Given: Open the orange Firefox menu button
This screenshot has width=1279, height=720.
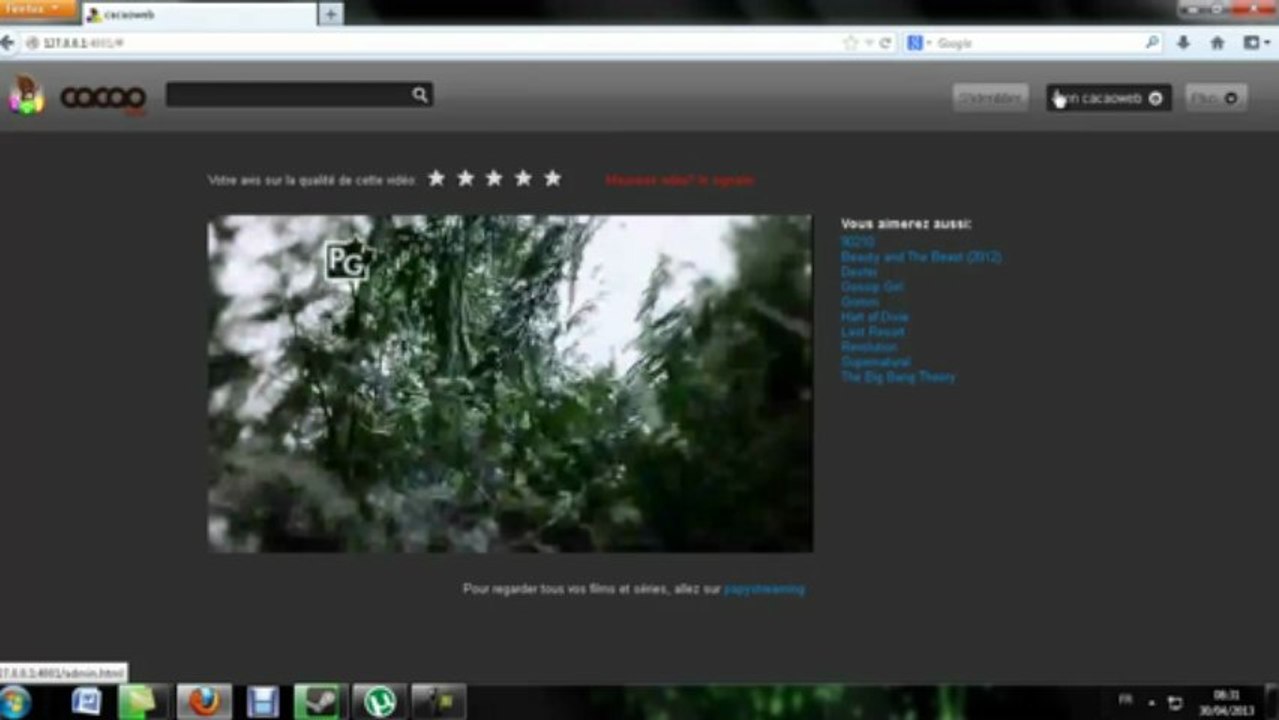Looking at the screenshot, I should pos(38,9).
